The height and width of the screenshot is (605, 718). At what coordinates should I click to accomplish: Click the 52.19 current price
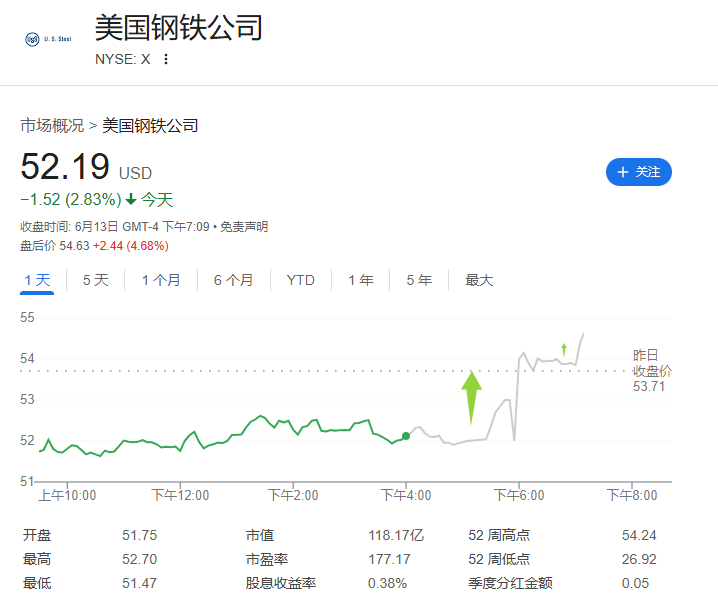coord(65,166)
